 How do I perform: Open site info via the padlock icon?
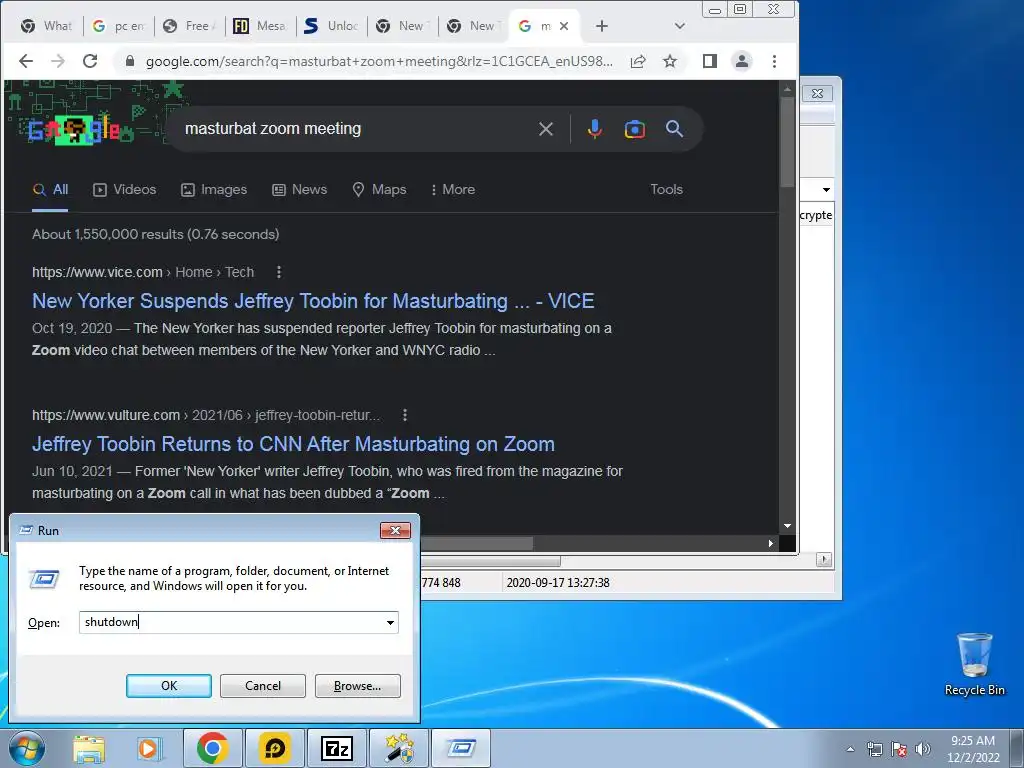coord(130,61)
